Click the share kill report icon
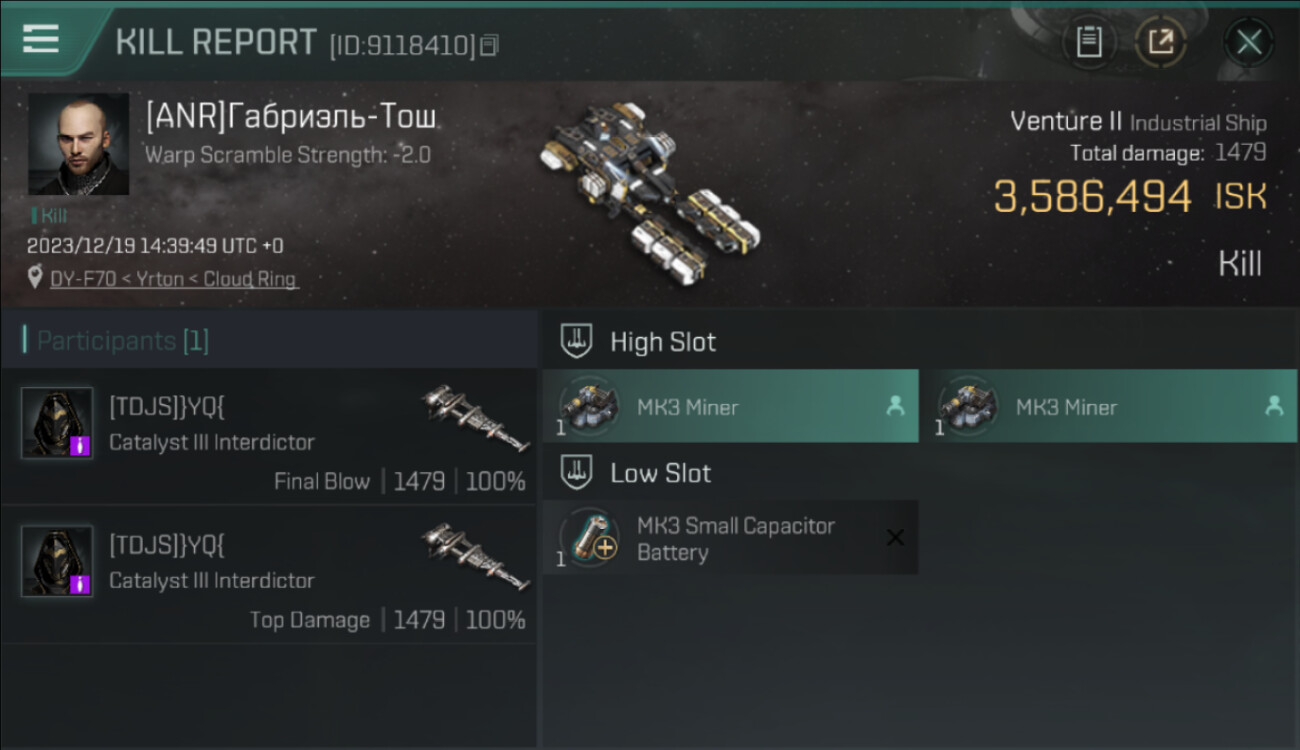Image resolution: width=1300 pixels, height=750 pixels. (1160, 42)
